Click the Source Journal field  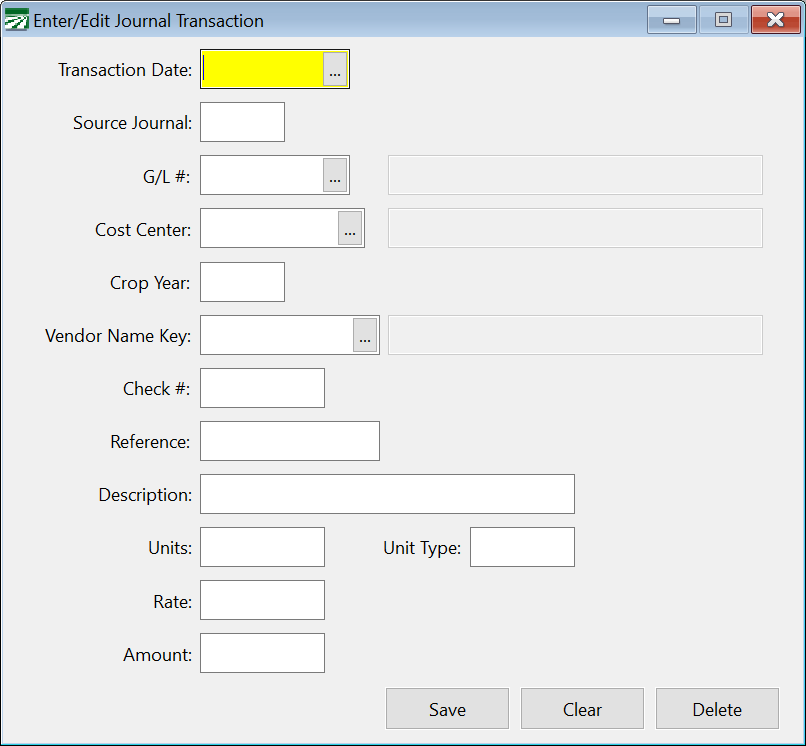pyautogui.click(x=242, y=122)
